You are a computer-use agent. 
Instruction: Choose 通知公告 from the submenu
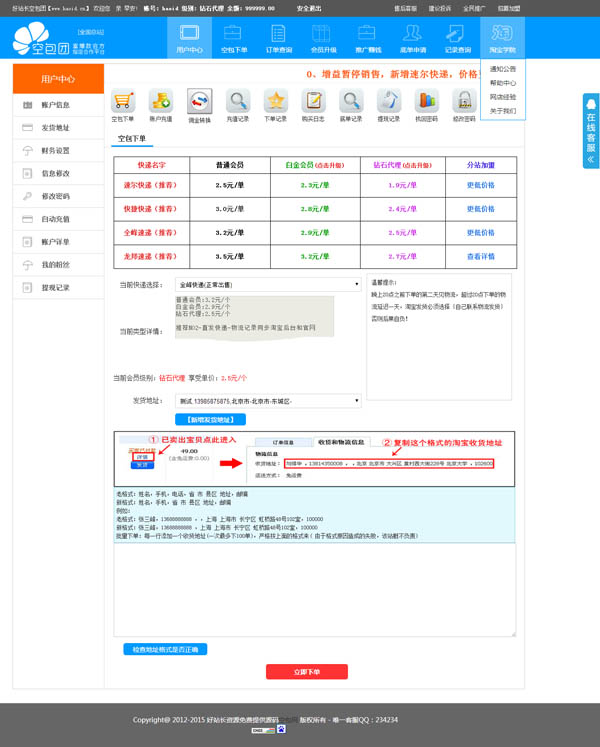(503, 69)
